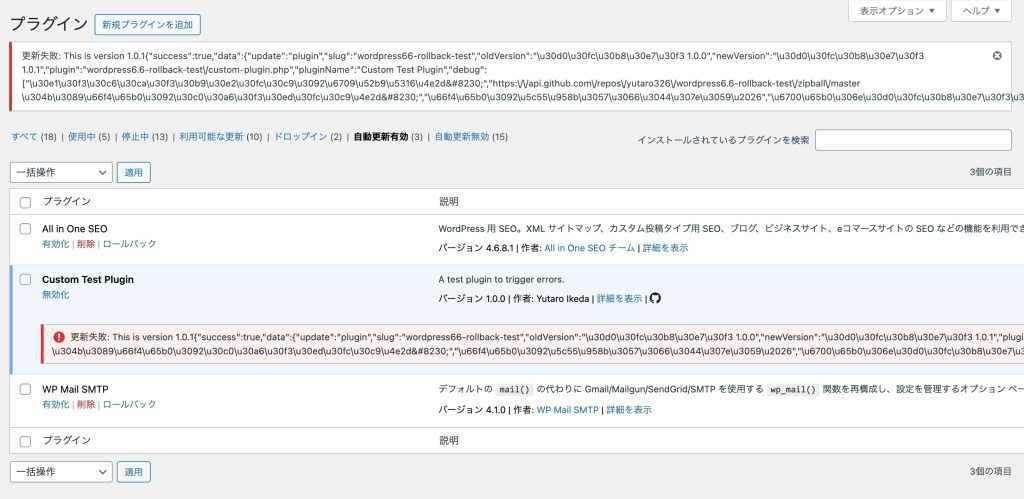This screenshot has height=499, width=1024.
Task: Click 削除 under WP Mail SMTP
Action: 86,404
